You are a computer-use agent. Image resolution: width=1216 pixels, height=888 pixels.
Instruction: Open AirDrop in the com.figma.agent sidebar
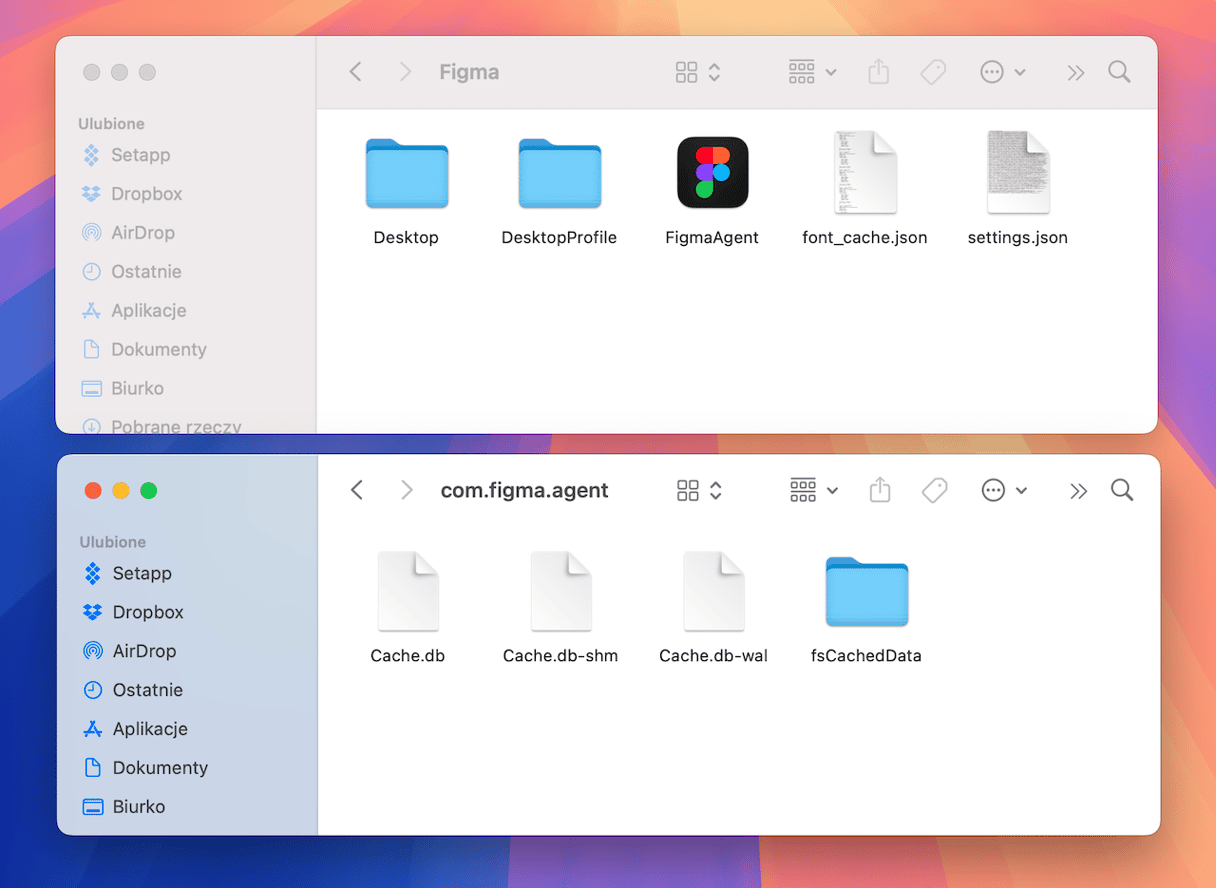tap(143, 651)
